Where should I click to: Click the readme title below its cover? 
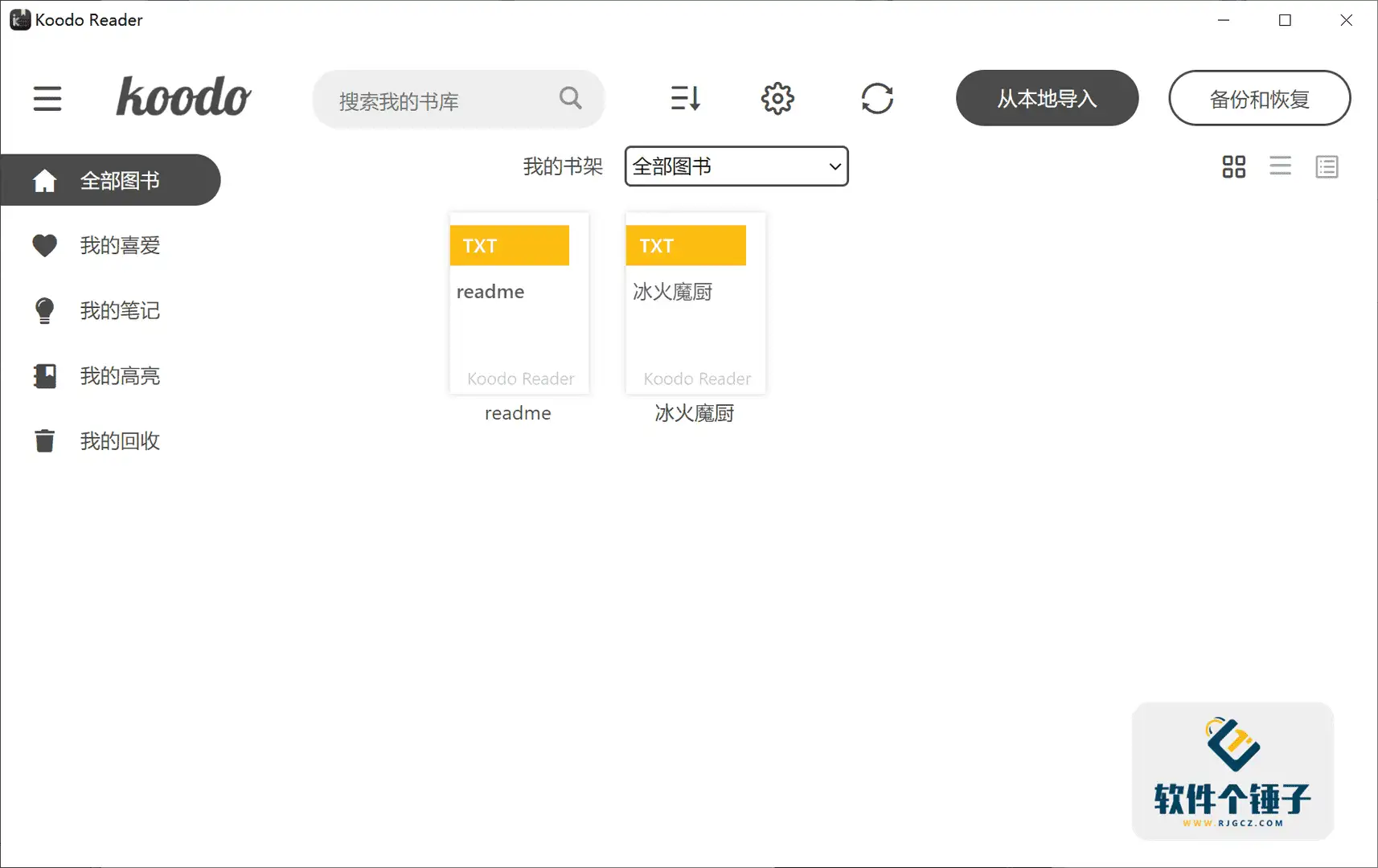(518, 413)
